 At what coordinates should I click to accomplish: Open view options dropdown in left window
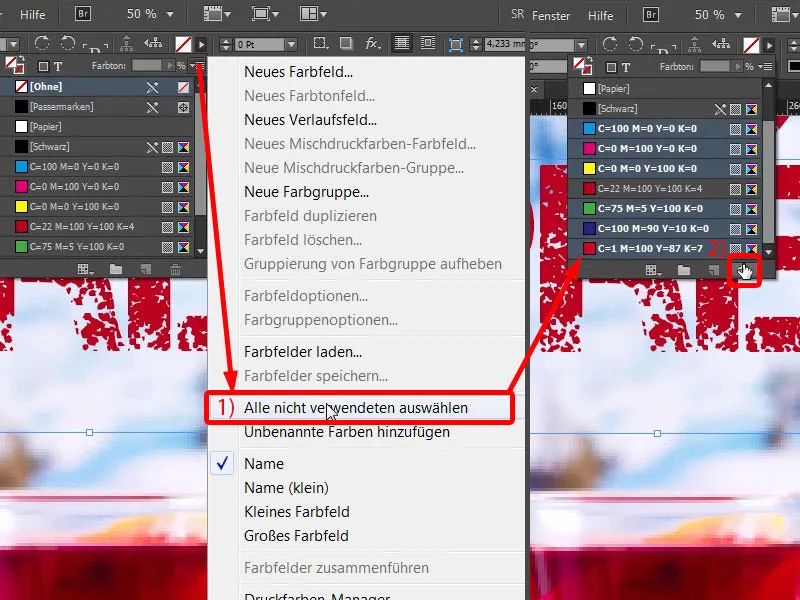point(217,14)
